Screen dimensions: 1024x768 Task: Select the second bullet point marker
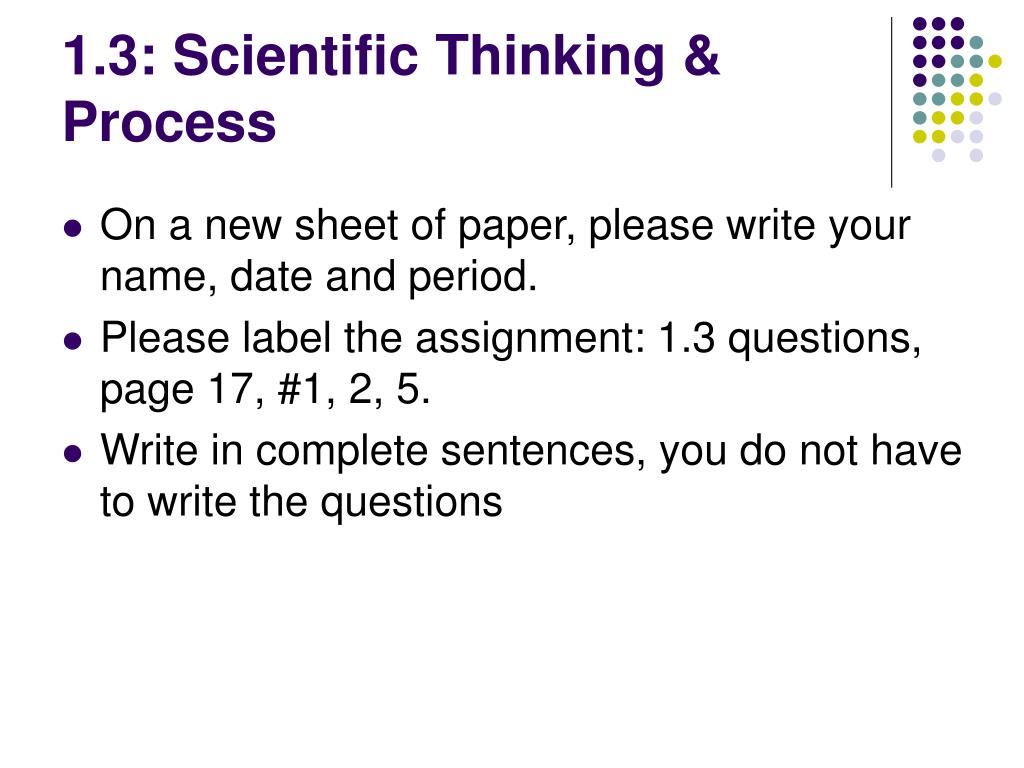[x=73, y=341]
